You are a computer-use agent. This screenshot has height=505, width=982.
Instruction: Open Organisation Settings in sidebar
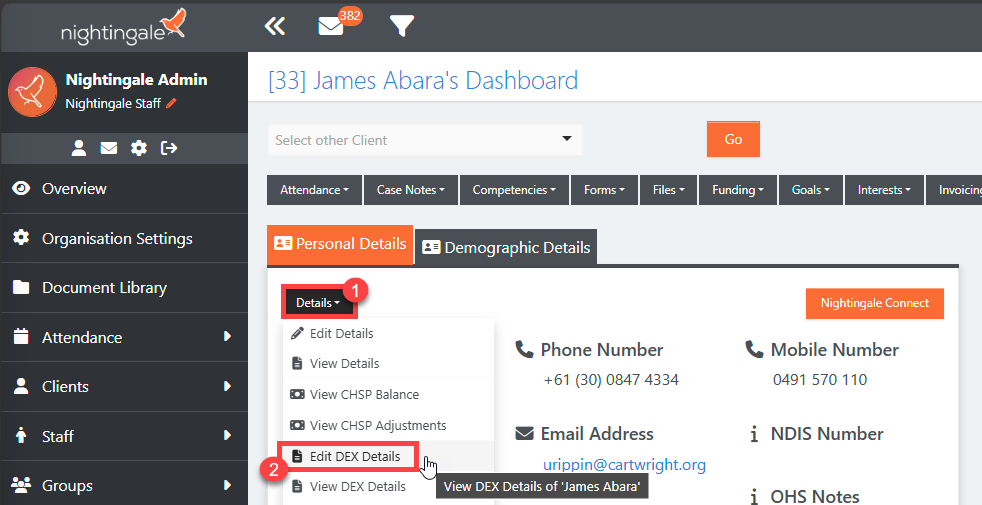[x=124, y=238]
